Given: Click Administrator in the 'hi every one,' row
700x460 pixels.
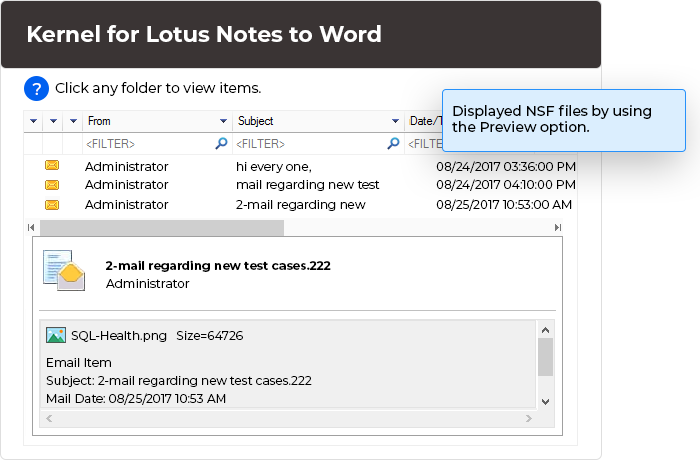Looking at the screenshot, I should [126, 167].
